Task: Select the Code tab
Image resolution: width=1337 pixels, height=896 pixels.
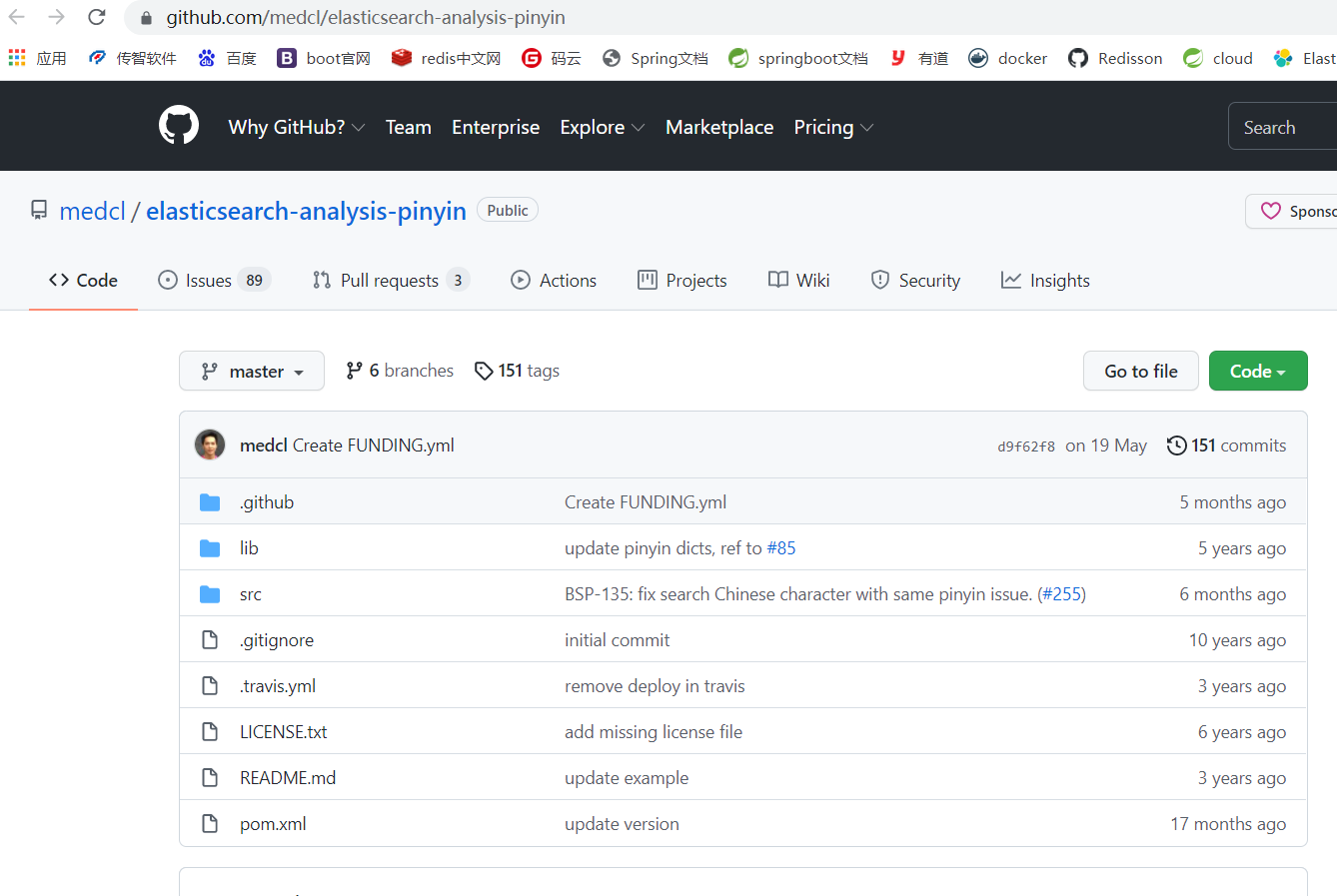Action: coord(83,280)
